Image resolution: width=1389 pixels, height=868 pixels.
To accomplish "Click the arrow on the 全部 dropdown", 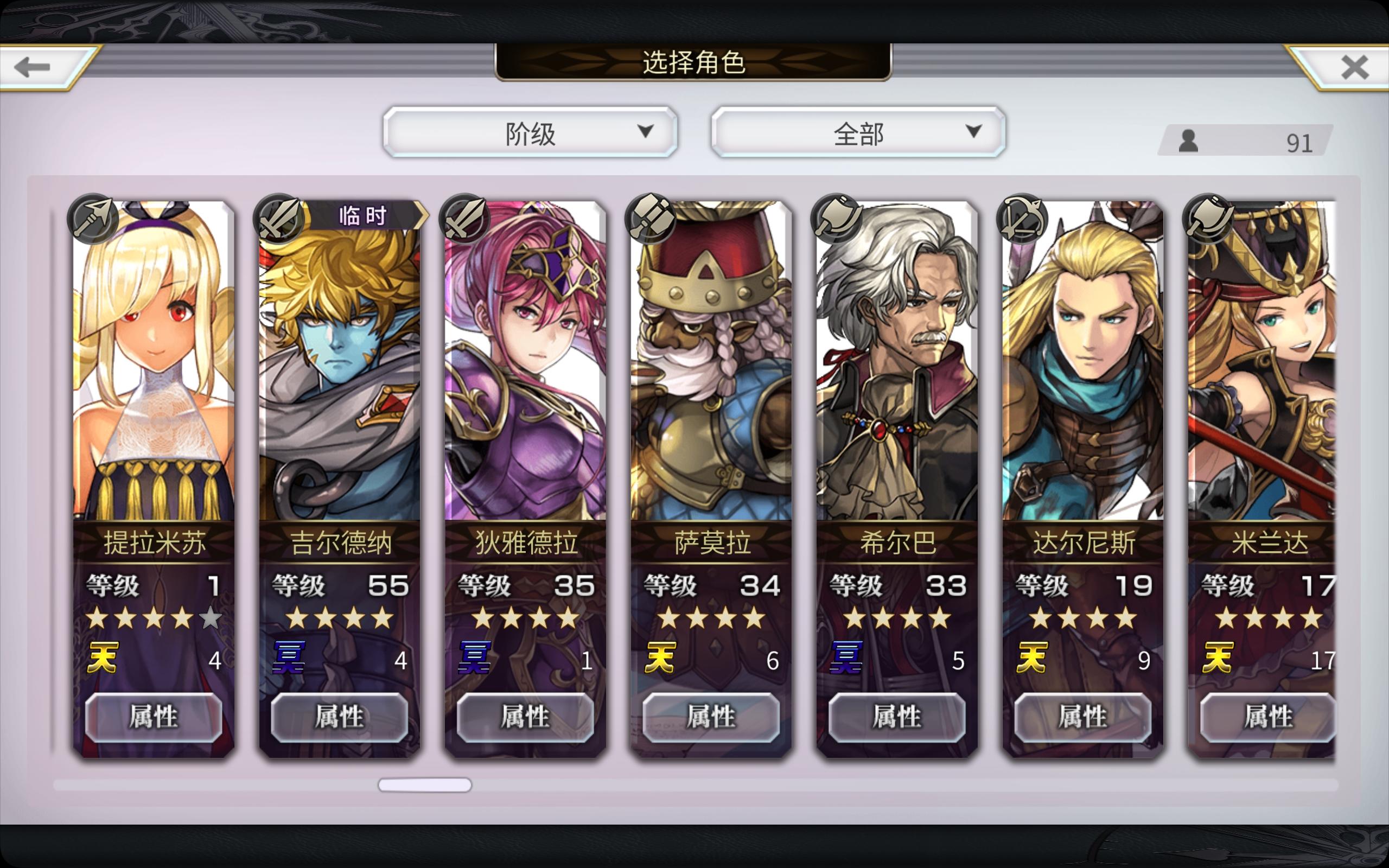I will [x=973, y=131].
